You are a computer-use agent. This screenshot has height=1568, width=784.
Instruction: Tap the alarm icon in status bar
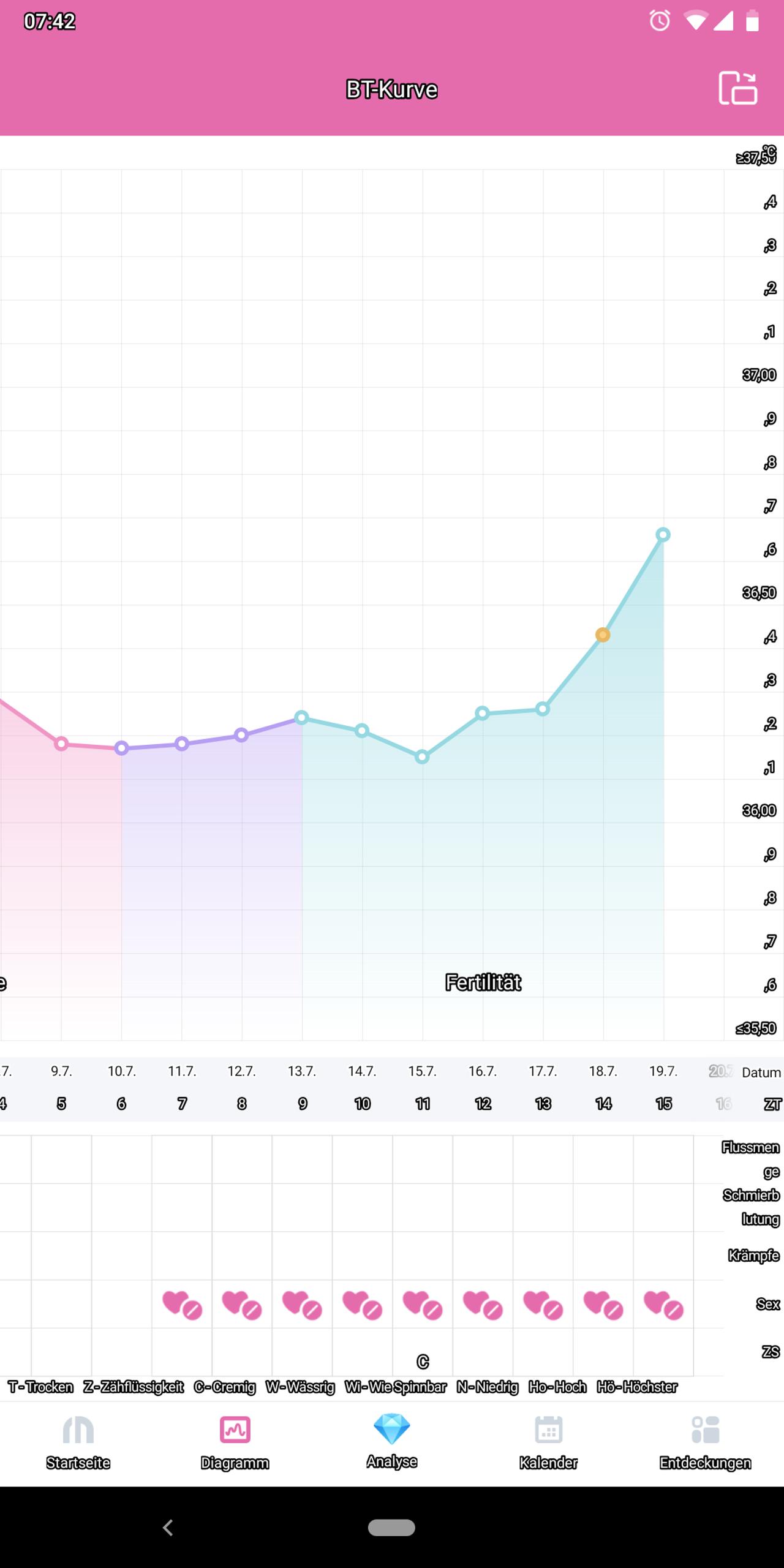[660, 21]
